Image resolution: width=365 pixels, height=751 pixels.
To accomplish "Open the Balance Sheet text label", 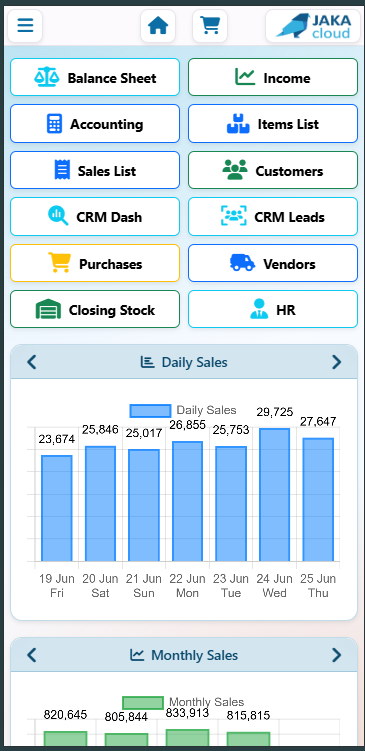I will 112,78.
